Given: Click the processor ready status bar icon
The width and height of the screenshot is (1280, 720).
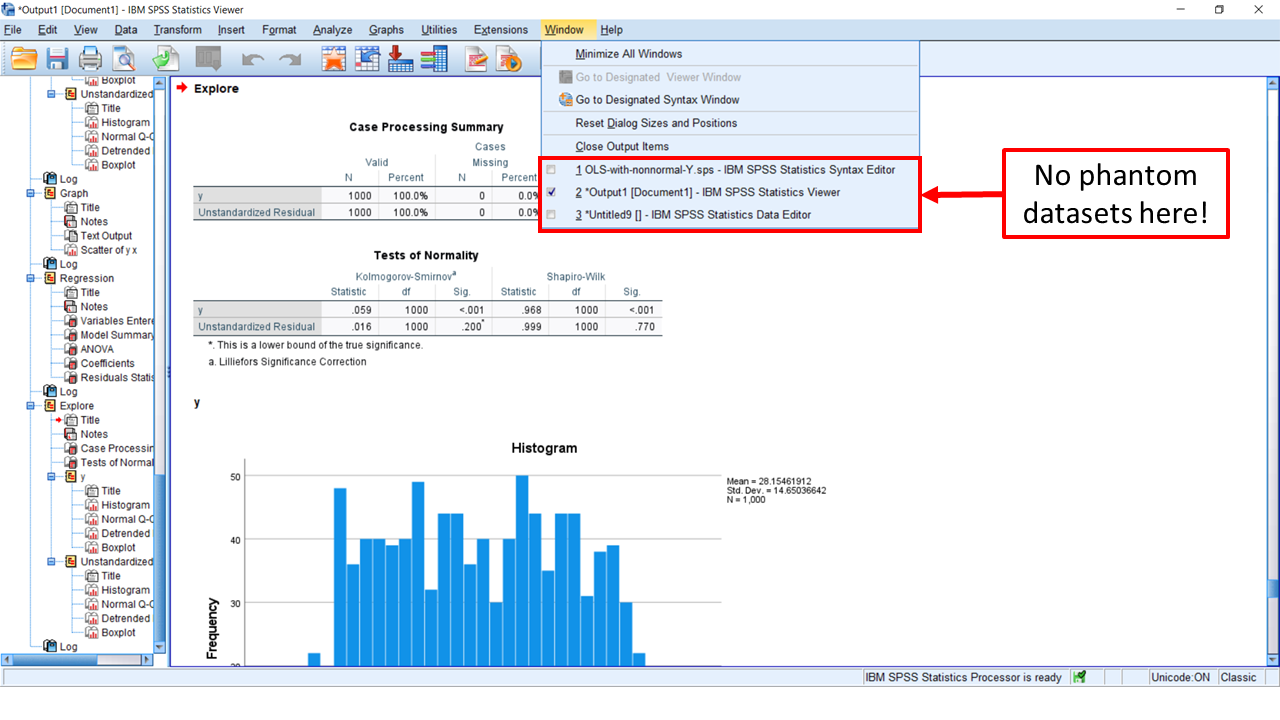Looking at the screenshot, I should pyautogui.click(x=1079, y=677).
